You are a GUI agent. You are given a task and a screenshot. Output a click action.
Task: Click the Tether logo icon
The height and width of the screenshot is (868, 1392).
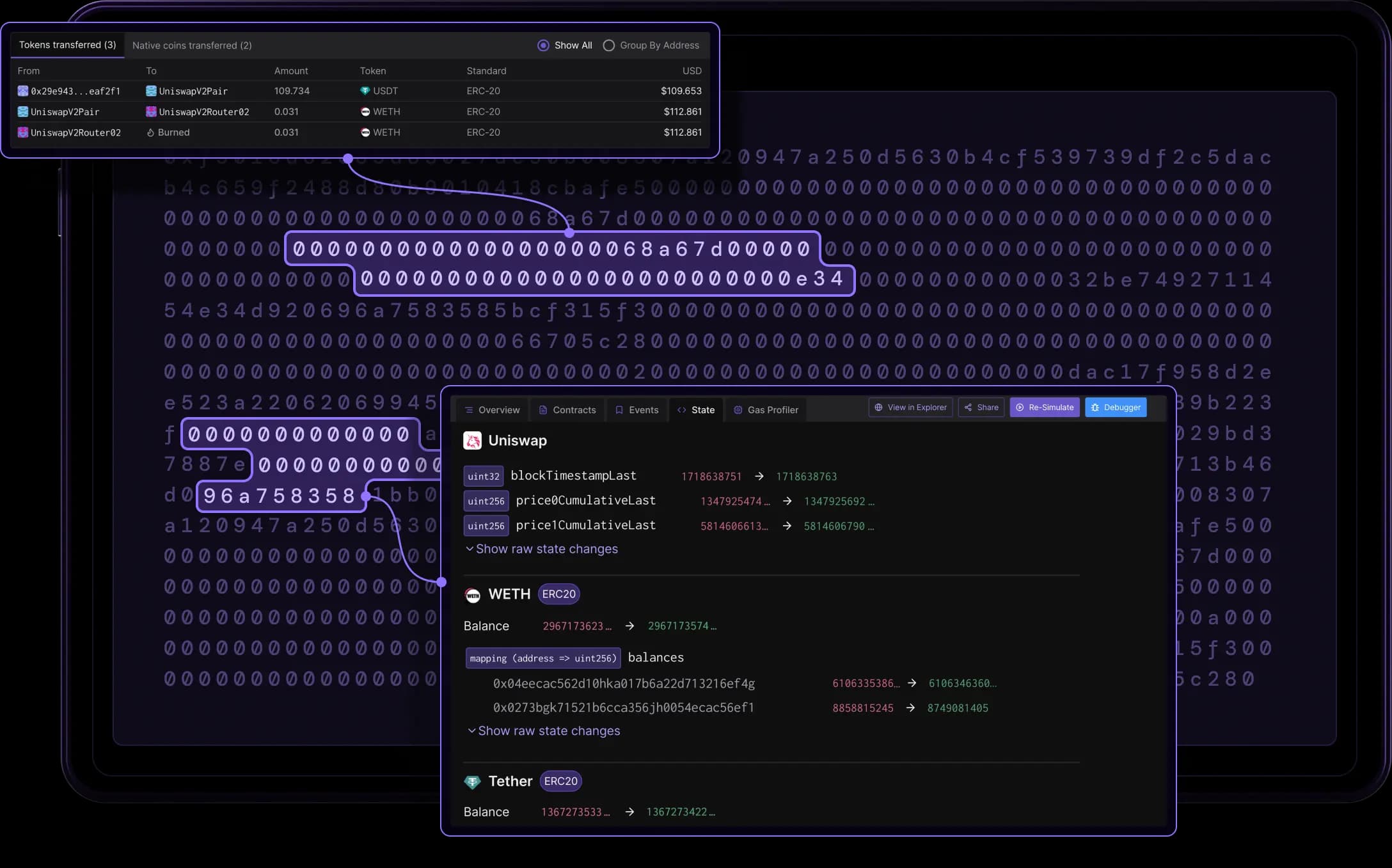(x=472, y=782)
